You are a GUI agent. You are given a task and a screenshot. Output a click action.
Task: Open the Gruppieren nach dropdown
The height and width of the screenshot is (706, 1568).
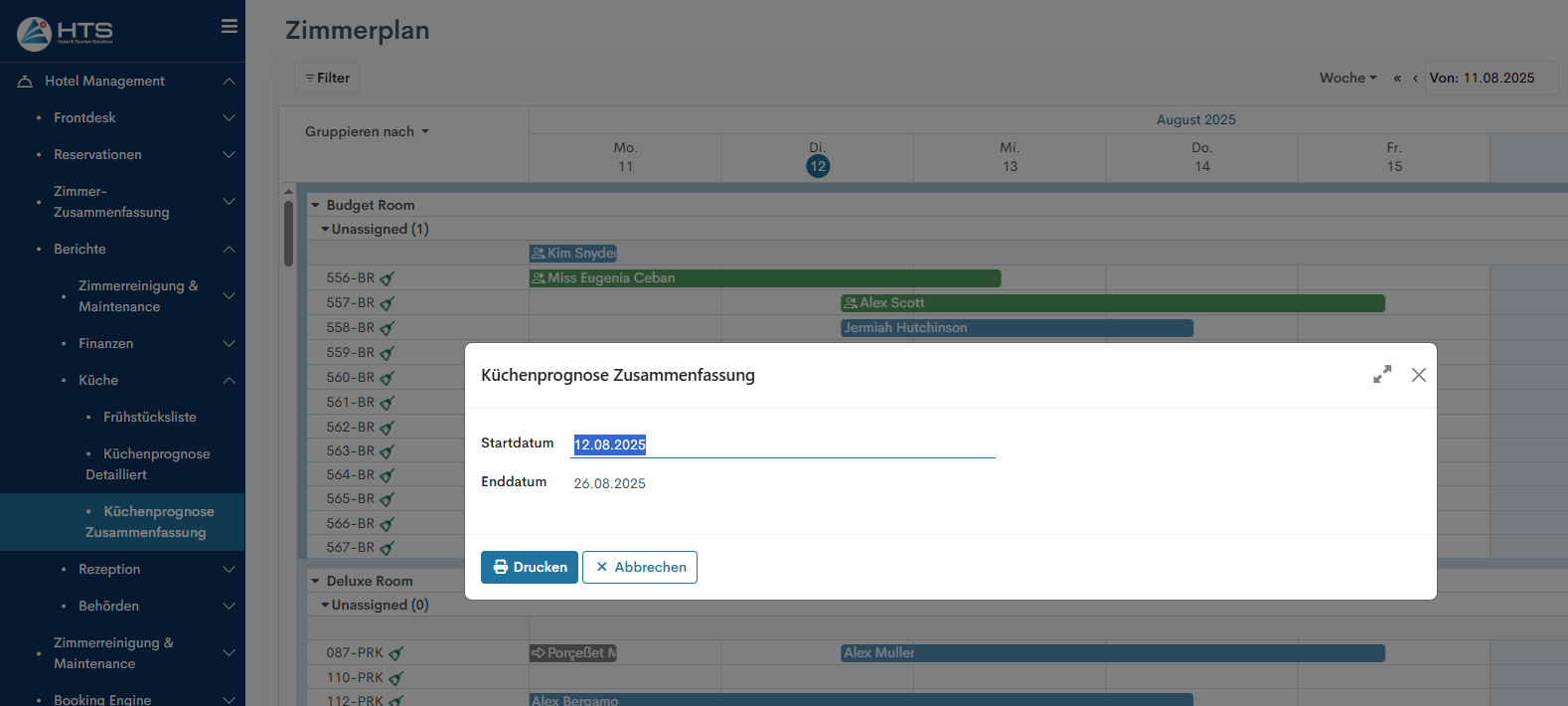tap(367, 132)
